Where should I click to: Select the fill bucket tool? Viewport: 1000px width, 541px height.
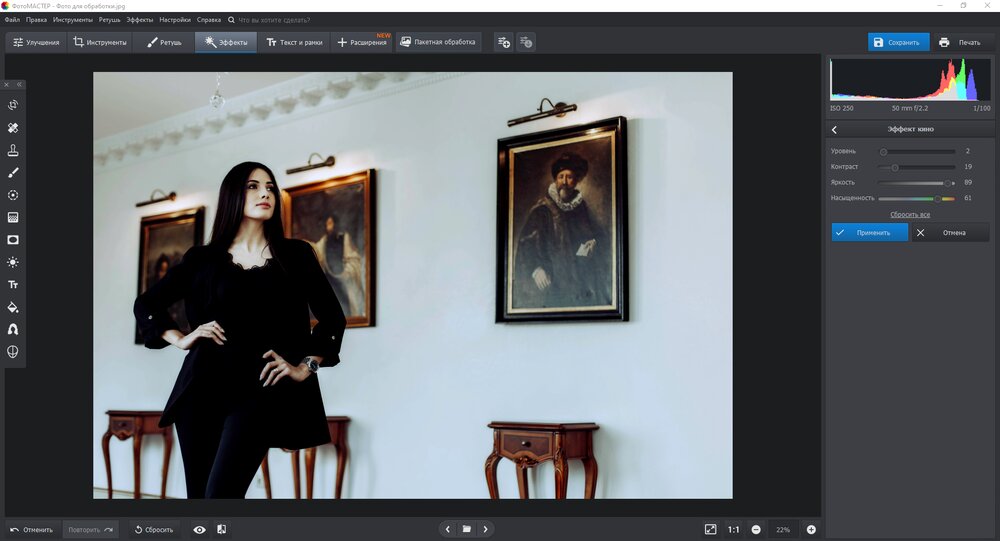tap(13, 307)
